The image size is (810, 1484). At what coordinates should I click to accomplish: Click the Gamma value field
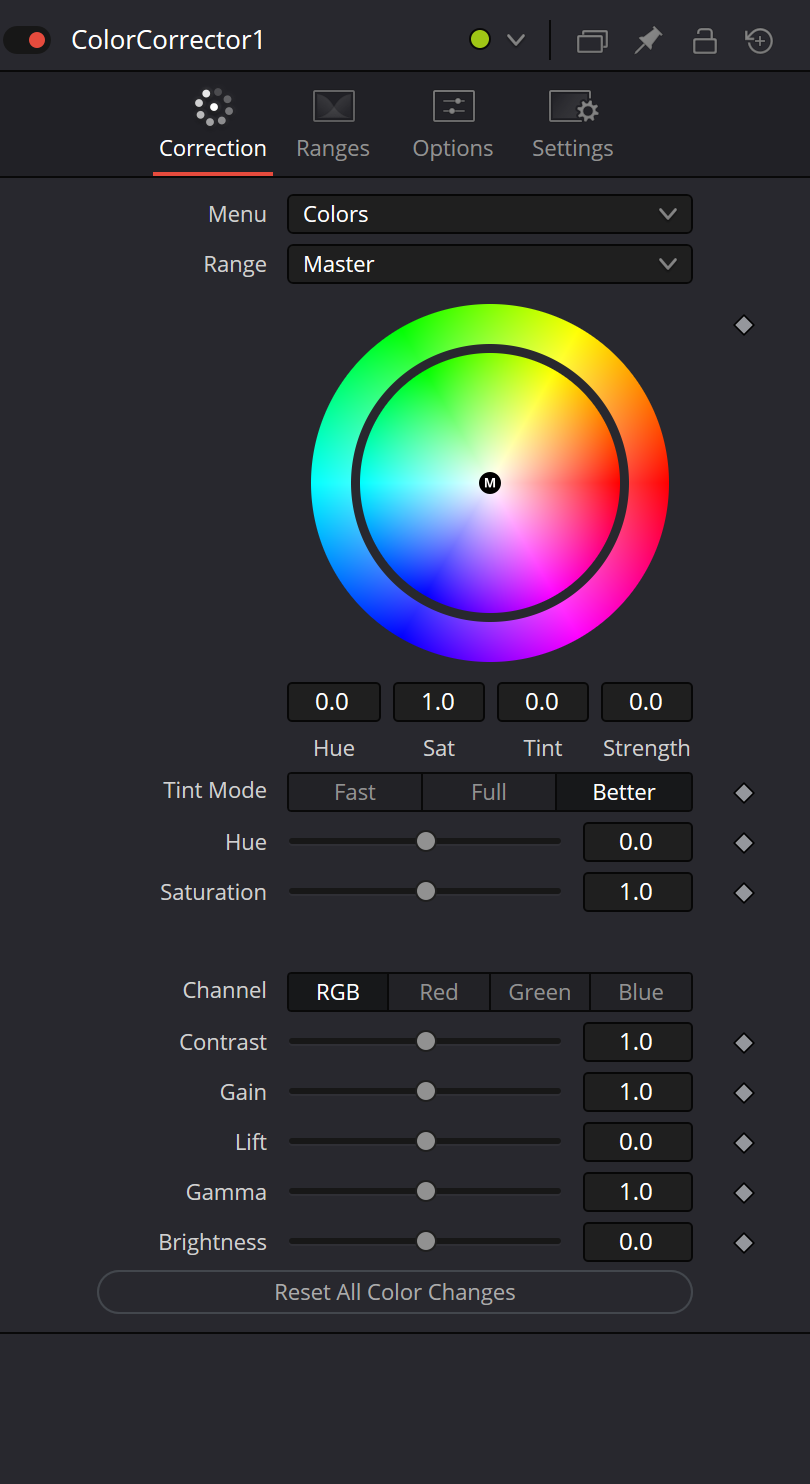pyautogui.click(x=638, y=1192)
